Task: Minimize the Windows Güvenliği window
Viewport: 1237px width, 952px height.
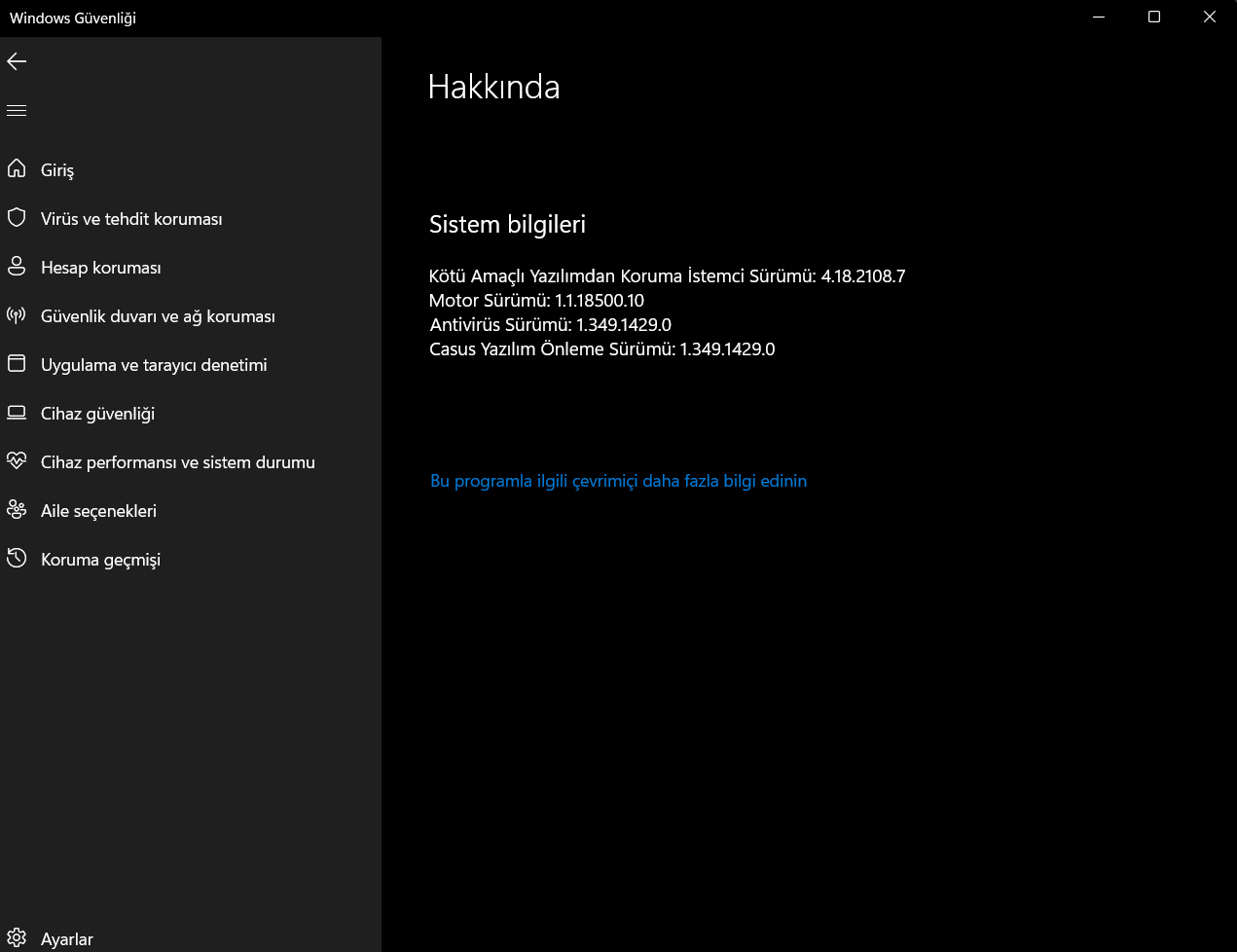Action: [1099, 18]
